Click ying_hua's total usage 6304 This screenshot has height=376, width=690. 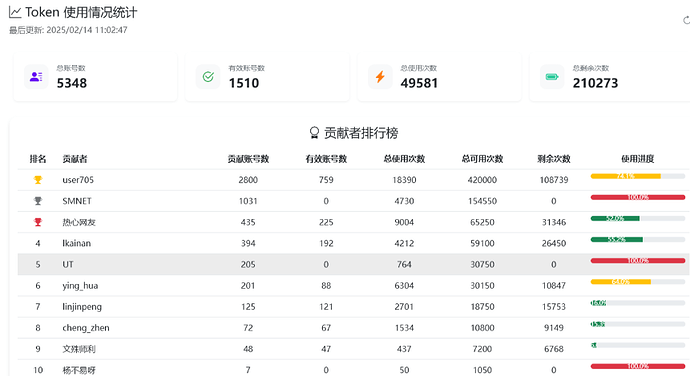click(x=404, y=285)
